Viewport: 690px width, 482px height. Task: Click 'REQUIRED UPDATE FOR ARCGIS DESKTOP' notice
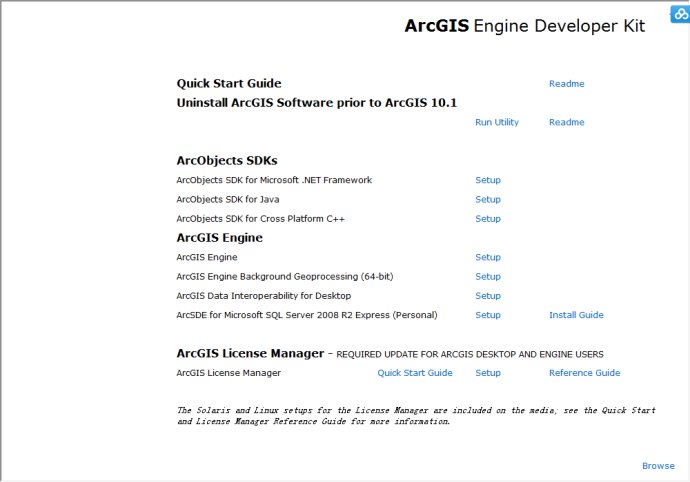(x=470, y=354)
